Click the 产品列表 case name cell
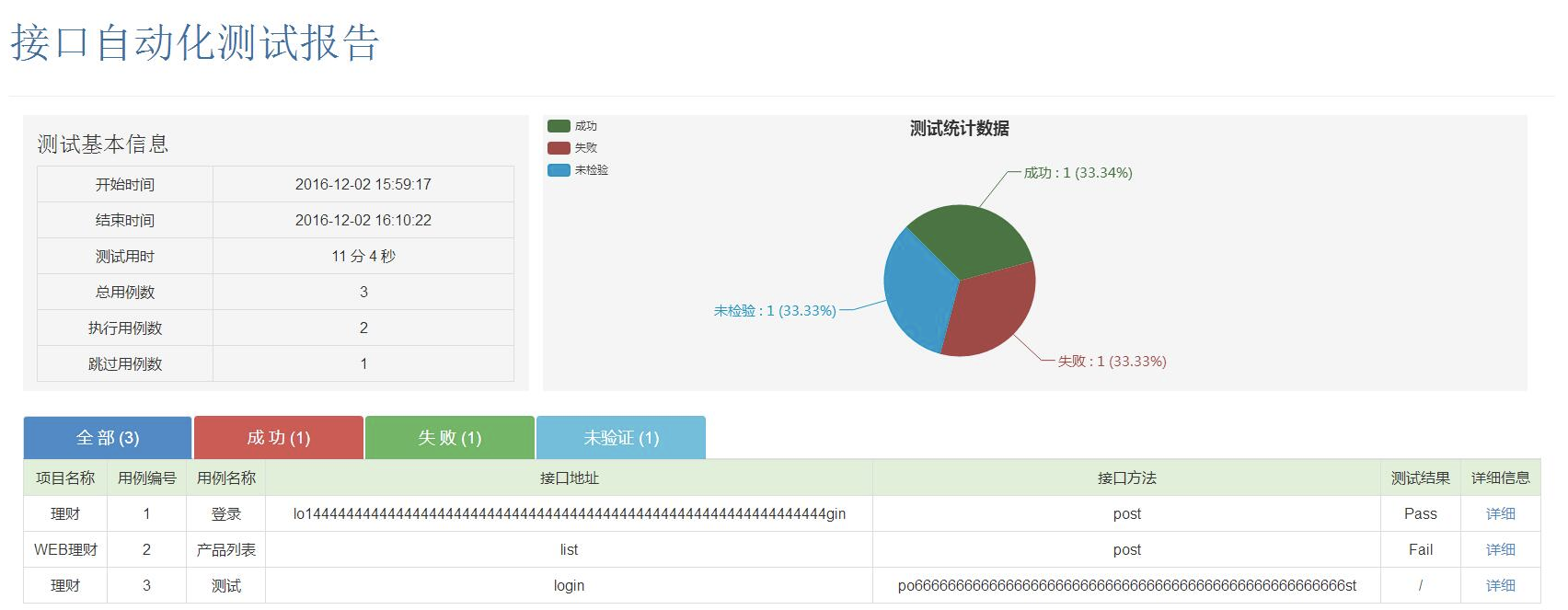This screenshot has height=610, width=1568. [226, 550]
